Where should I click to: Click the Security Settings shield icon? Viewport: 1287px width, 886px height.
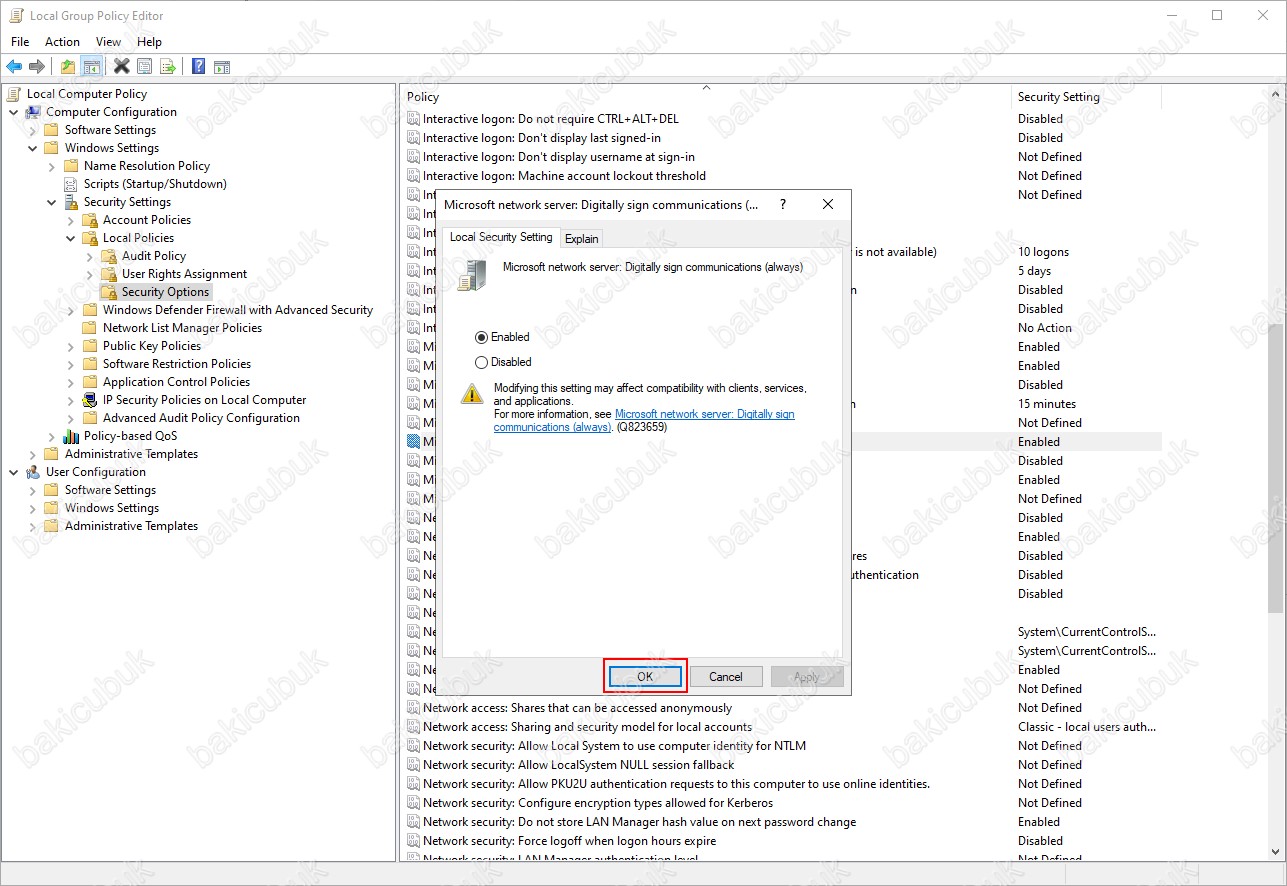(71, 202)
